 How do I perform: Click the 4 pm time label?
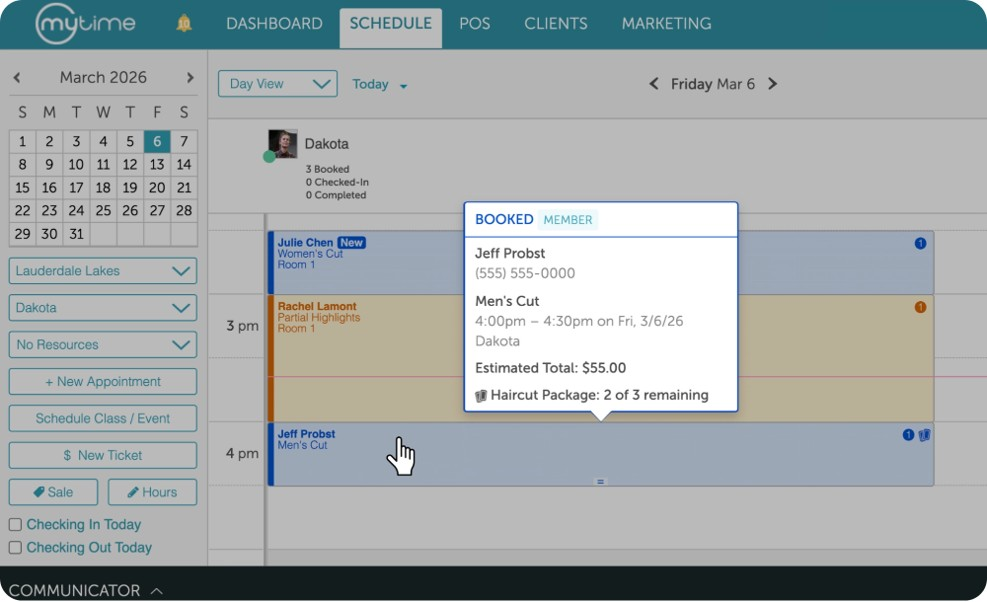pos(242,453)
